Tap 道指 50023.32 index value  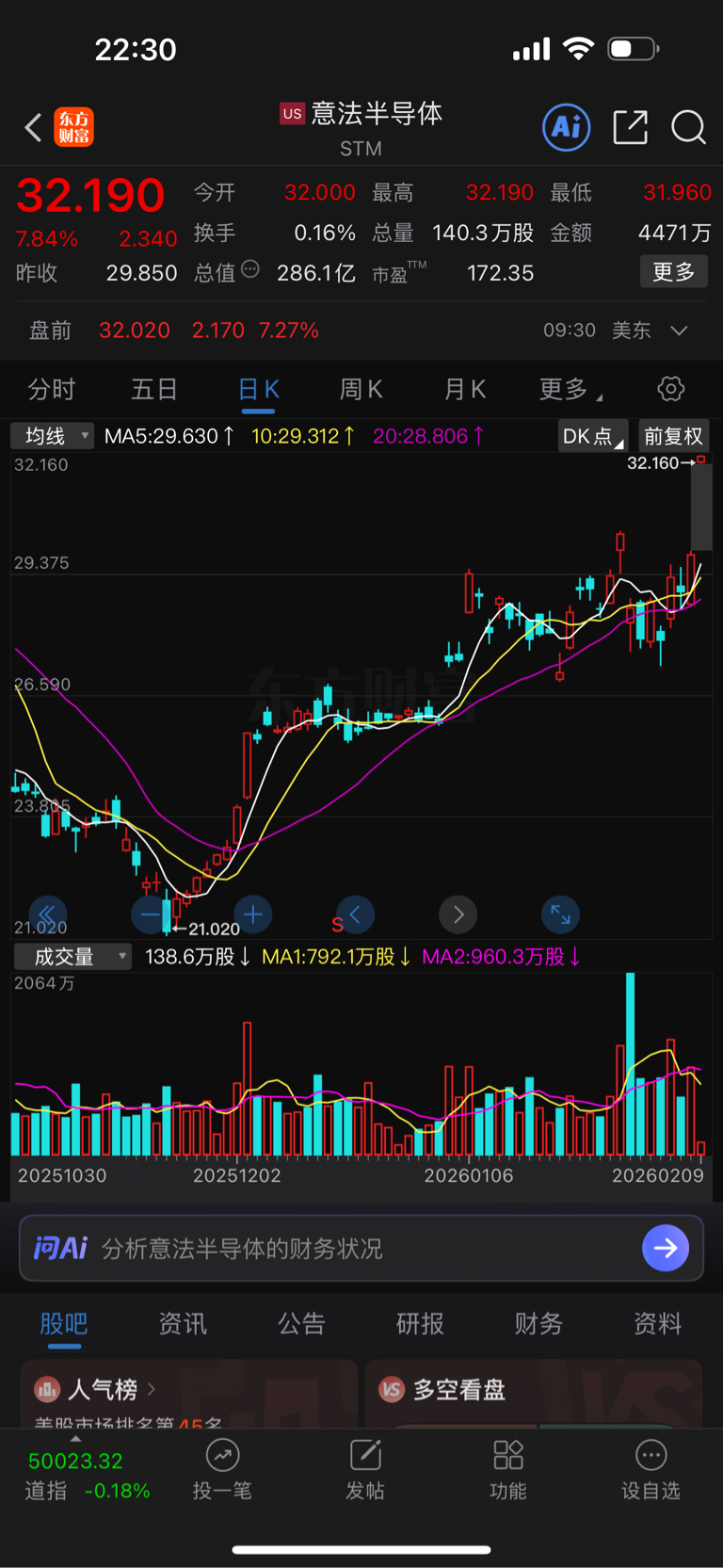(75, 1461)
